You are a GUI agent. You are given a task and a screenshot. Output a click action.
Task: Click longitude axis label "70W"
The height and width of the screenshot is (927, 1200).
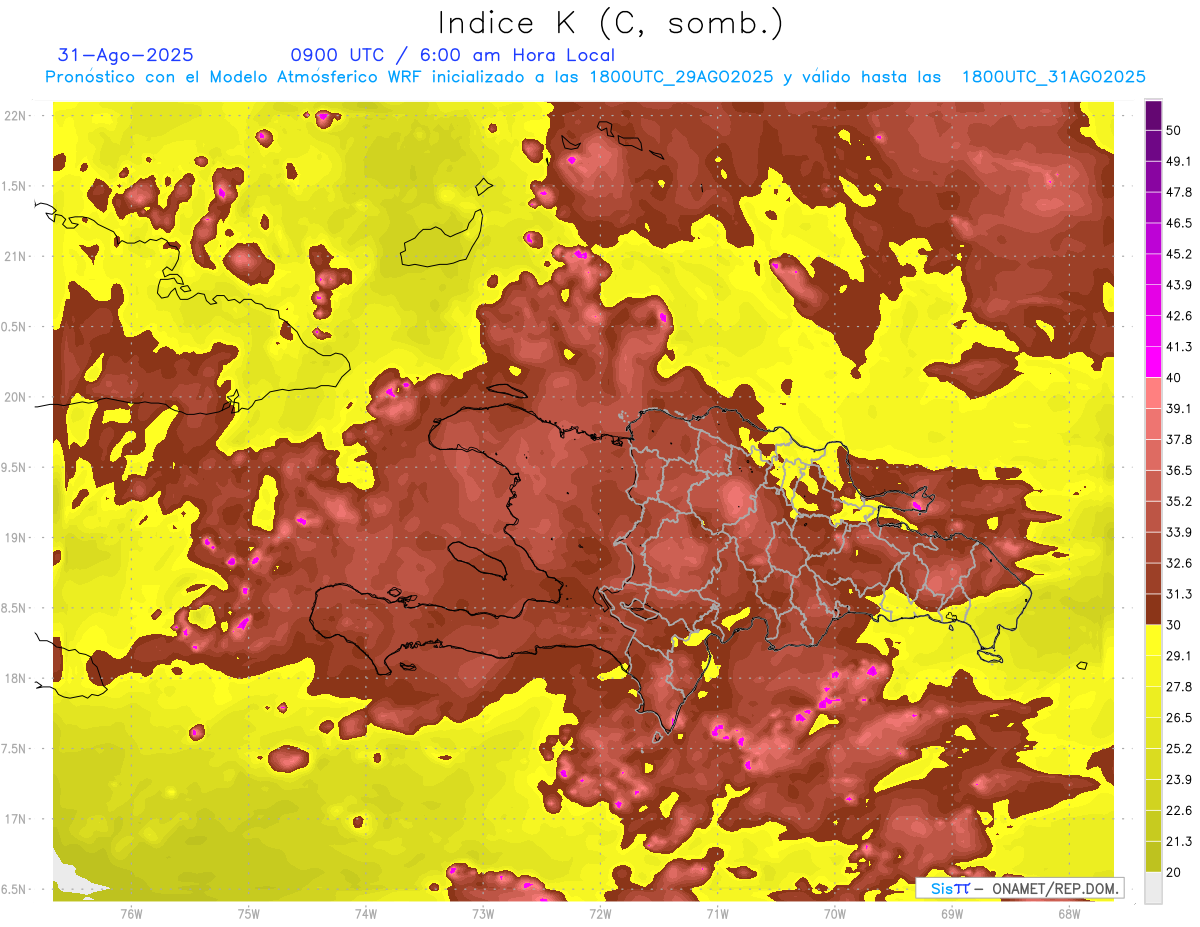coord(835,914)
